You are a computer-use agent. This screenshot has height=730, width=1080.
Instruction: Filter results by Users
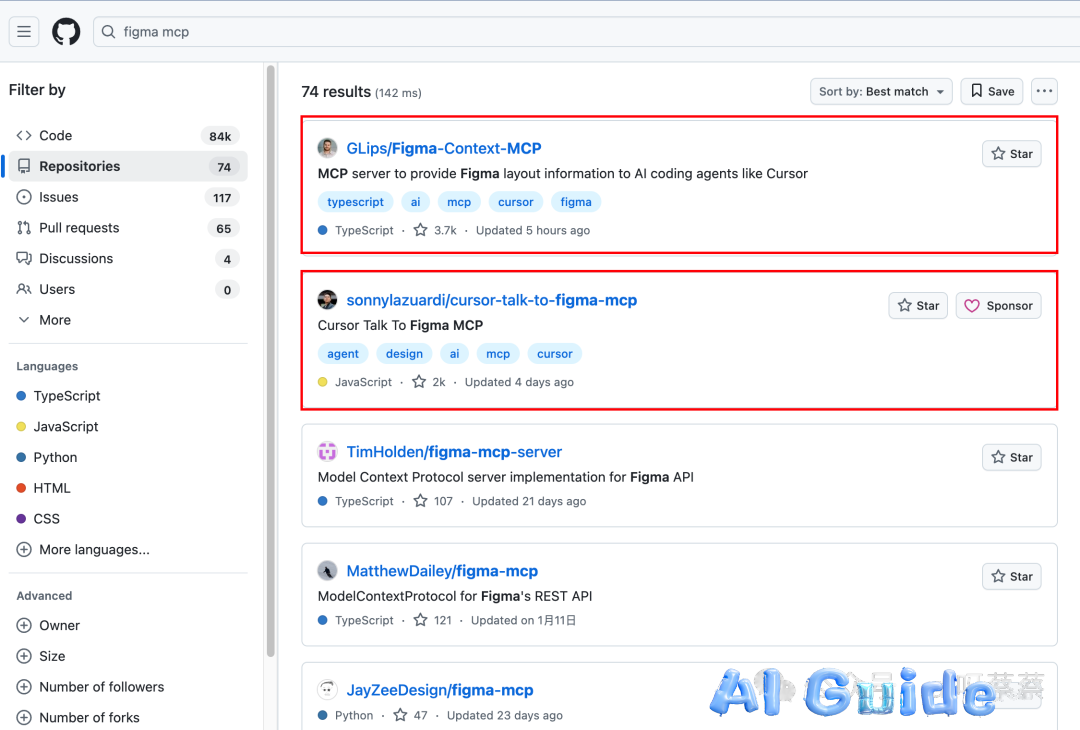pos(127,289)
